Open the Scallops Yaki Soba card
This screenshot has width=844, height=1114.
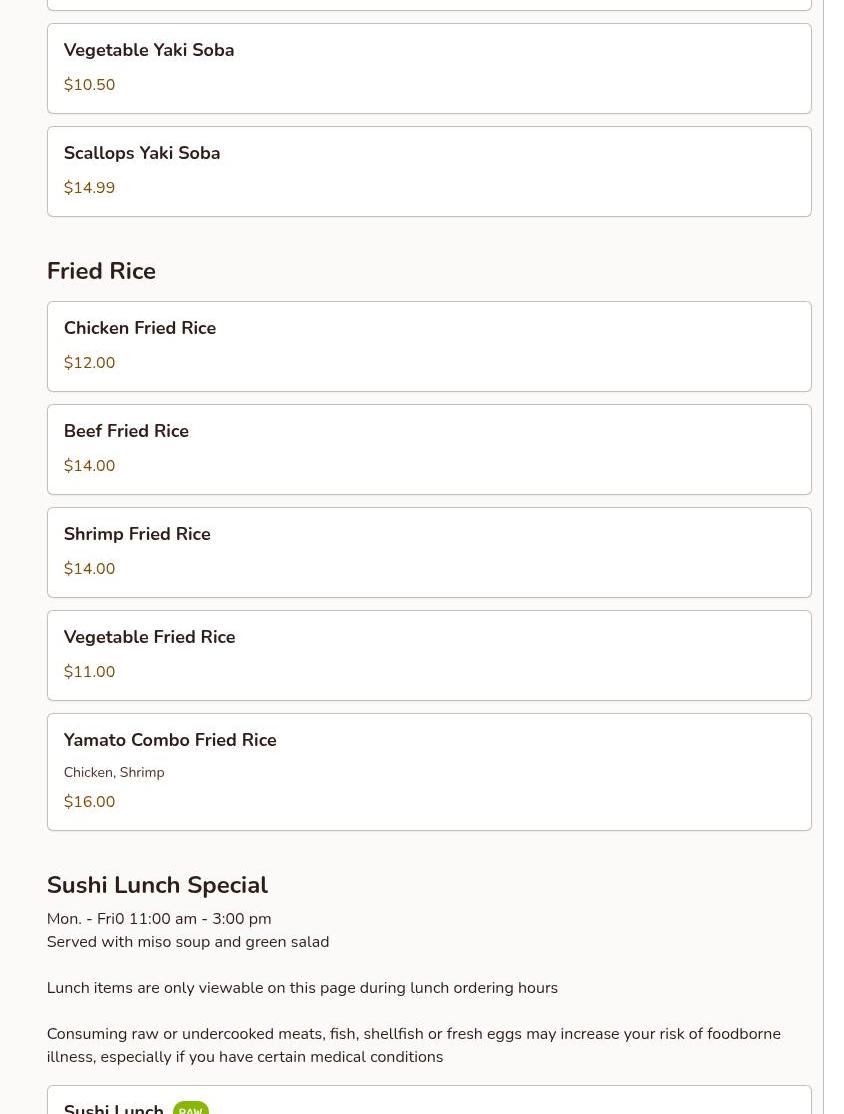(x=429, y=171)
